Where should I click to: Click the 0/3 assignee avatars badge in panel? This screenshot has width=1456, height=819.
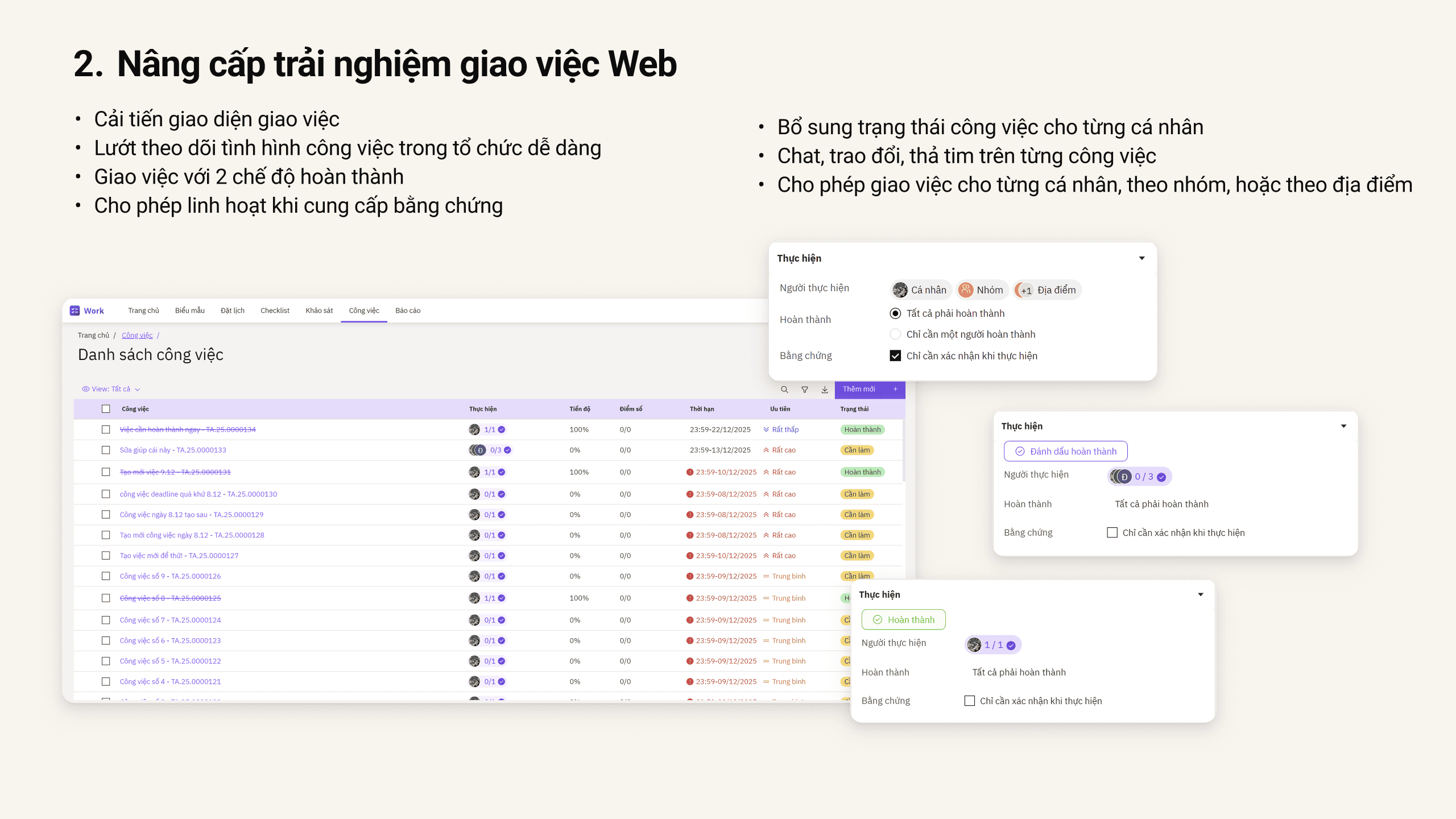tap(1140, 477)
